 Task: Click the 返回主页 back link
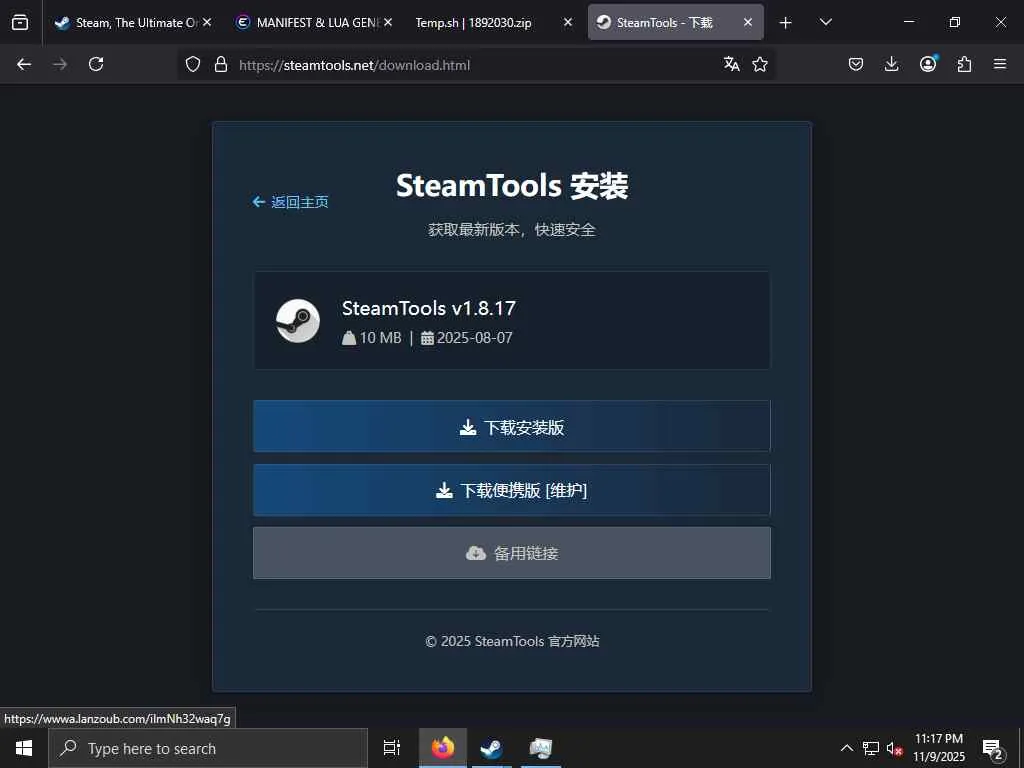[290, 202]
